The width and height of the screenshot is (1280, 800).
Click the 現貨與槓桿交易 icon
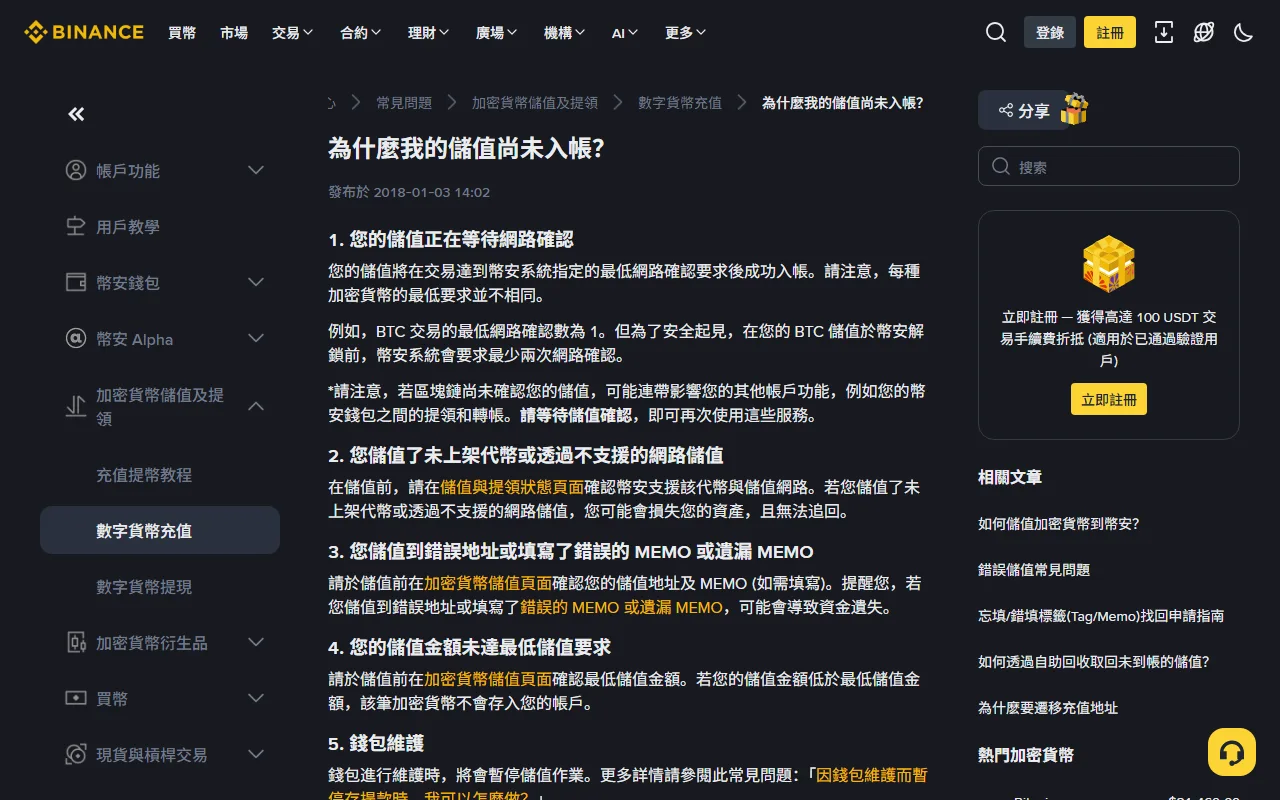pos(76,754)
